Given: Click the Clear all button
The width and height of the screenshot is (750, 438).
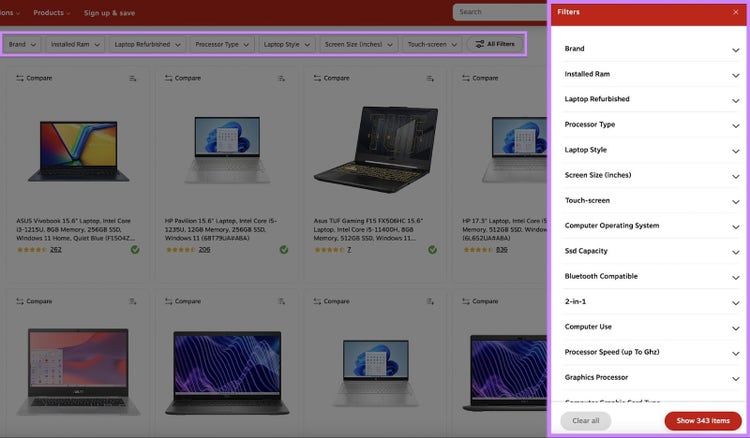Looking at the screenshot, I should pos(585,421).
